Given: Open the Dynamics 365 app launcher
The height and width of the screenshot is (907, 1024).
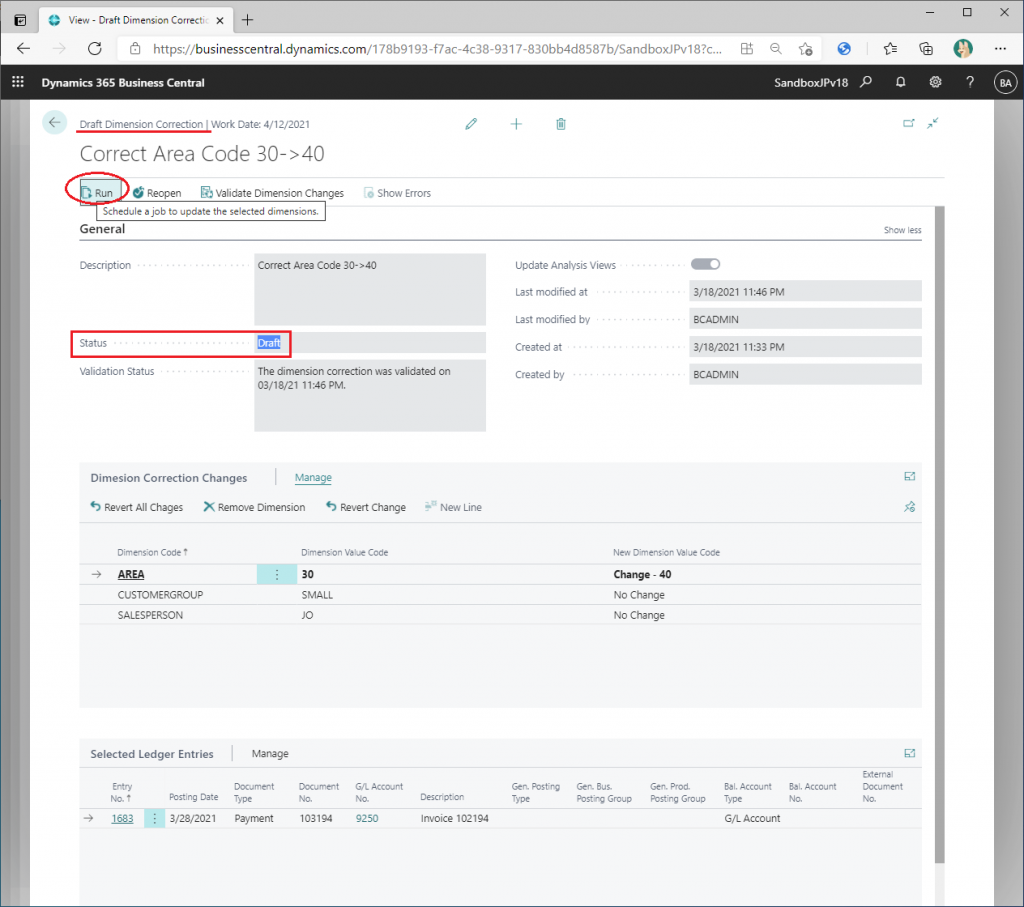Looking at the screenshot, I should click(x=18, y=82).
